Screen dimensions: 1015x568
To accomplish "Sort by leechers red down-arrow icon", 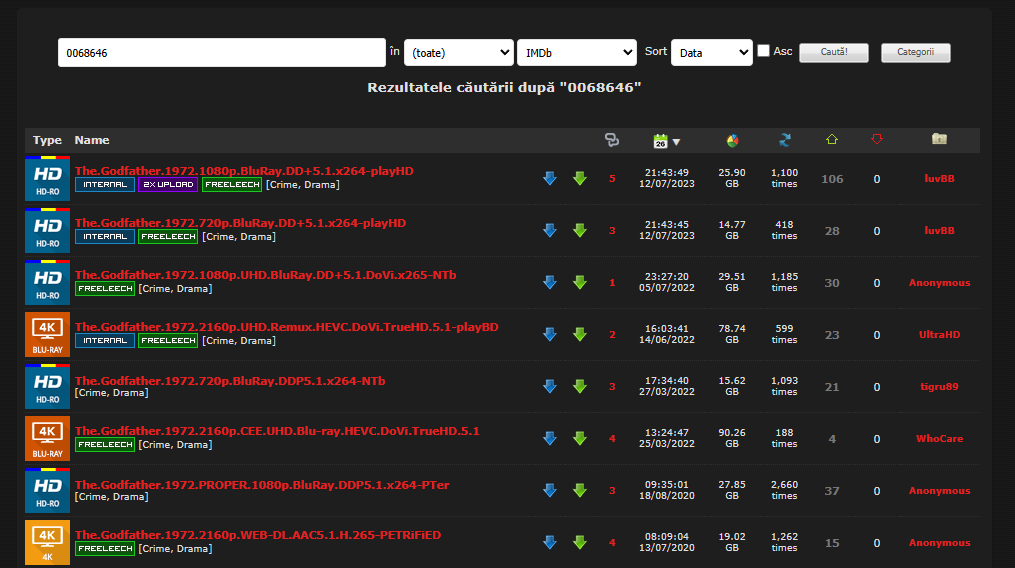I will (876, 139).
